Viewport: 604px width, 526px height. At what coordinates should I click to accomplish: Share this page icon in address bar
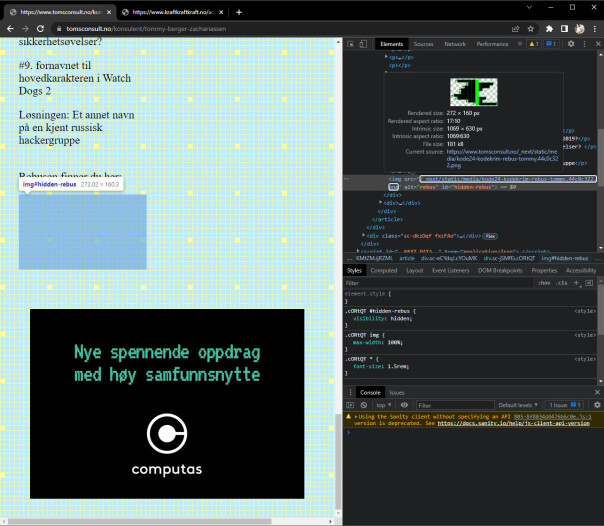515,29
